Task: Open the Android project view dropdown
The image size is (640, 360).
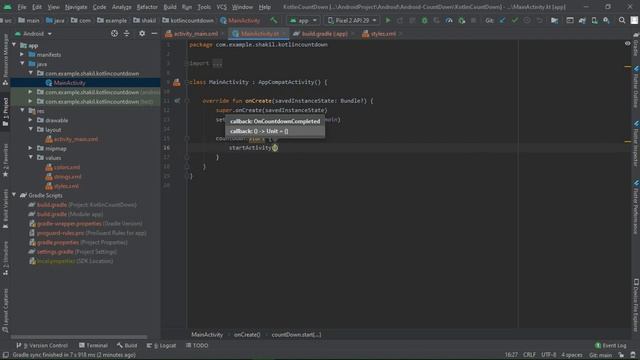Action: (x=33, y=34)
